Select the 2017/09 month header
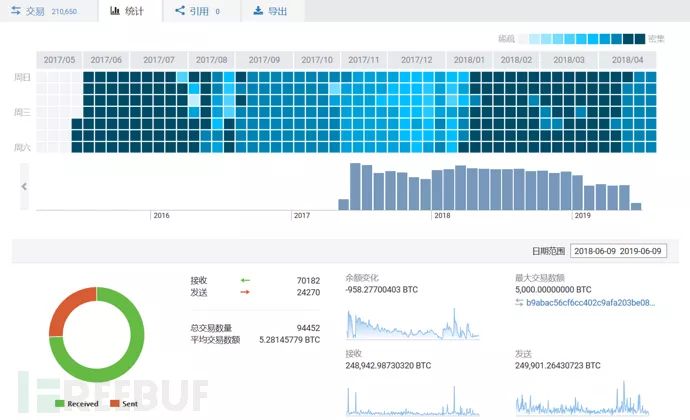 tap(264, 60)
